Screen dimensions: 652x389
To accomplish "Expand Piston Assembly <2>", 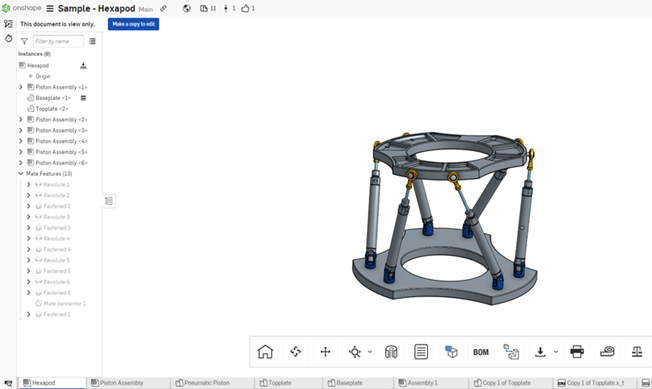I will (21, 120).
